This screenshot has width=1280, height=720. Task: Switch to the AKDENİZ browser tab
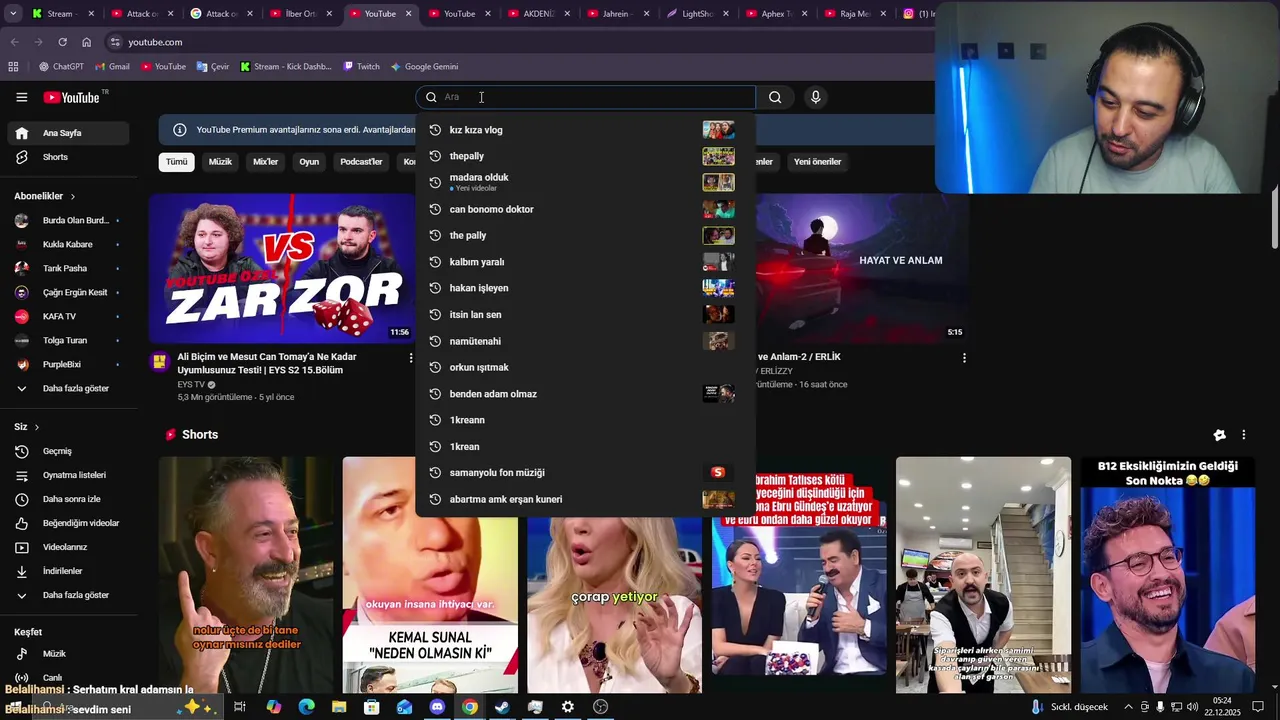(539, 14)
